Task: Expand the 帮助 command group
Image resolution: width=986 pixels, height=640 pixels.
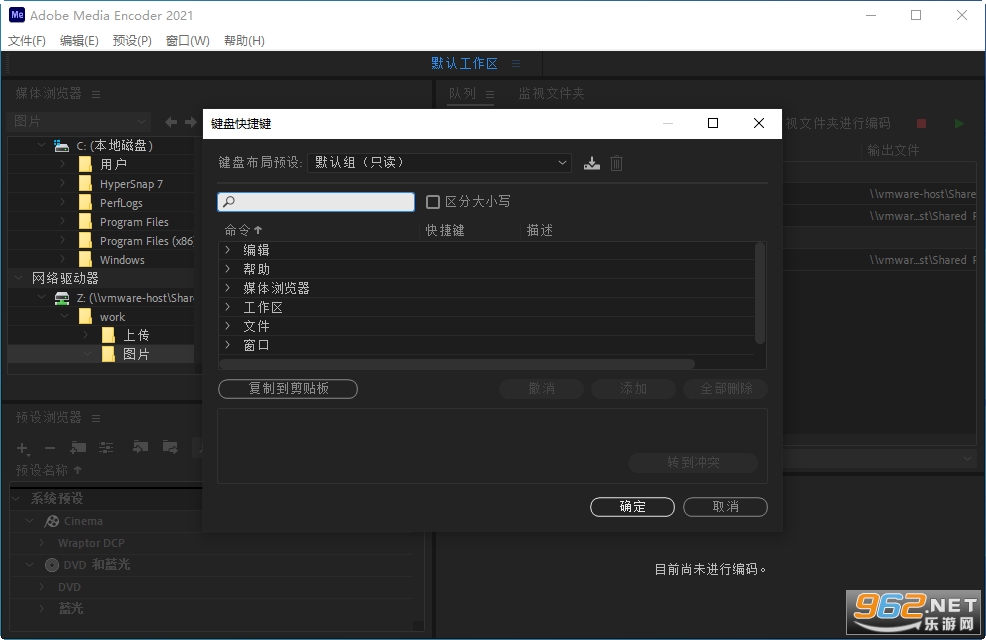Action: coord(228,269)
